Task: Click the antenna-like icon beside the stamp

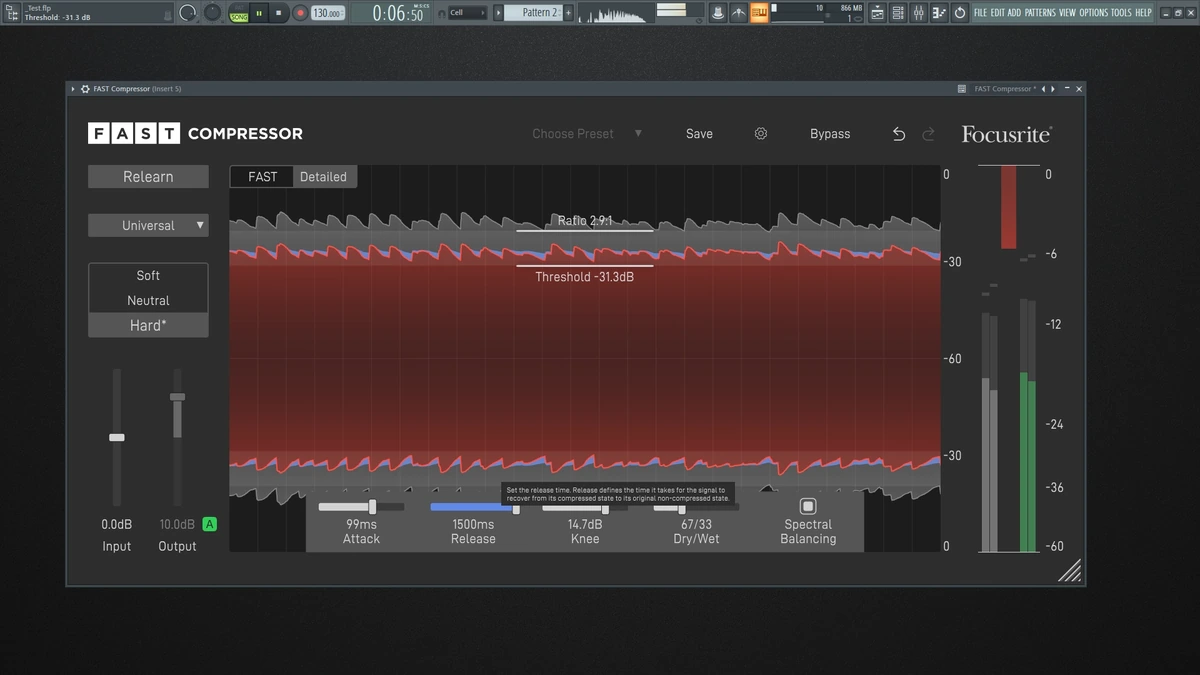Action: [739, 13]
